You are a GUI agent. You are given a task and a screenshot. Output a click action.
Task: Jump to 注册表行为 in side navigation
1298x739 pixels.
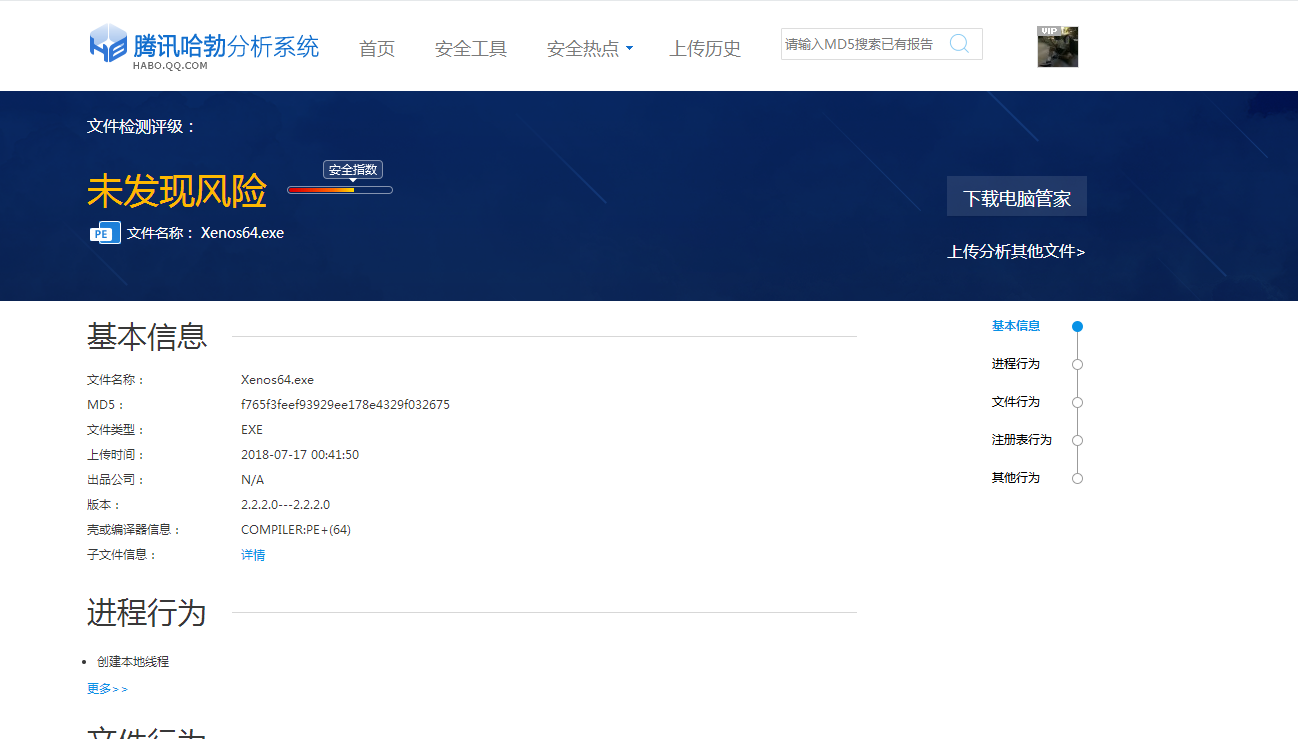1022,440
